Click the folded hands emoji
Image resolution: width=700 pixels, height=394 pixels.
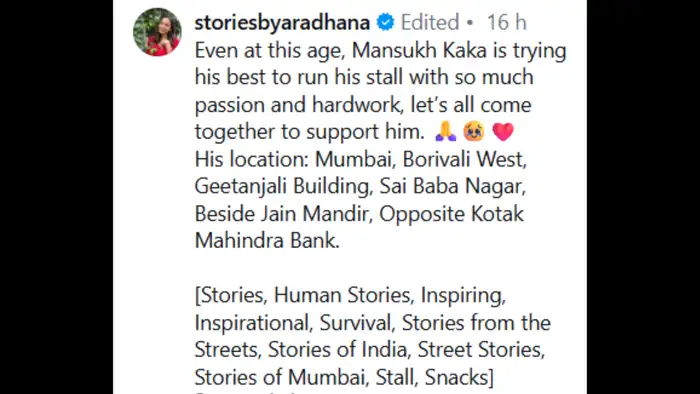(446, 131)
